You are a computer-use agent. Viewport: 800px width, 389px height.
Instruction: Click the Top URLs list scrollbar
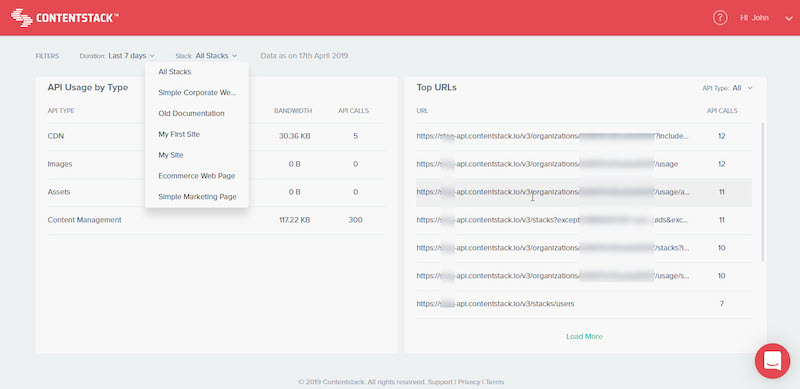(x=763, y=191)
